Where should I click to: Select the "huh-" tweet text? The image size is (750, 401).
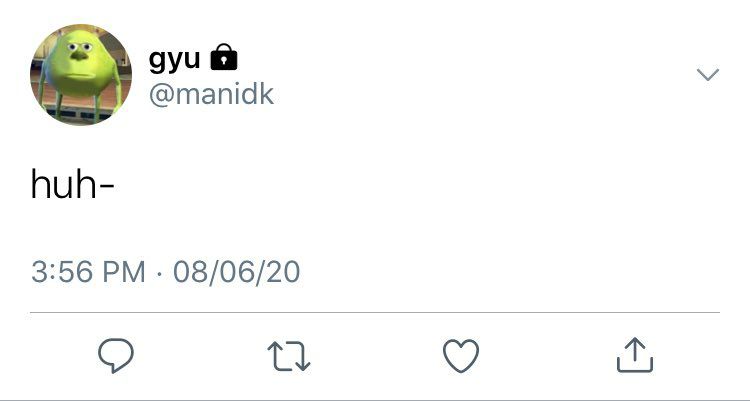pos(72,185)
